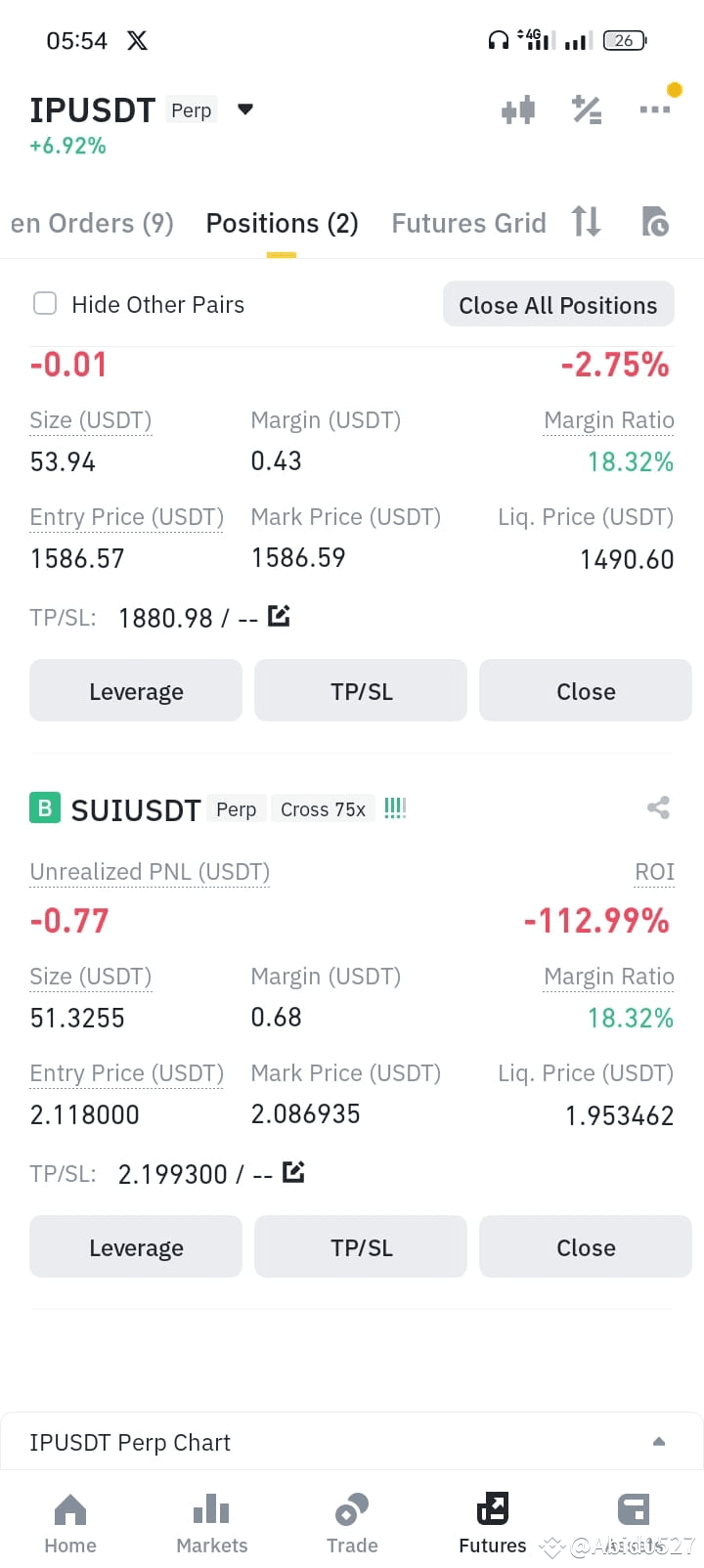Edit TP/SL 2.199300 pencil icon
This screenshot has width=704, height=1568.
(x=293, y=1171)
